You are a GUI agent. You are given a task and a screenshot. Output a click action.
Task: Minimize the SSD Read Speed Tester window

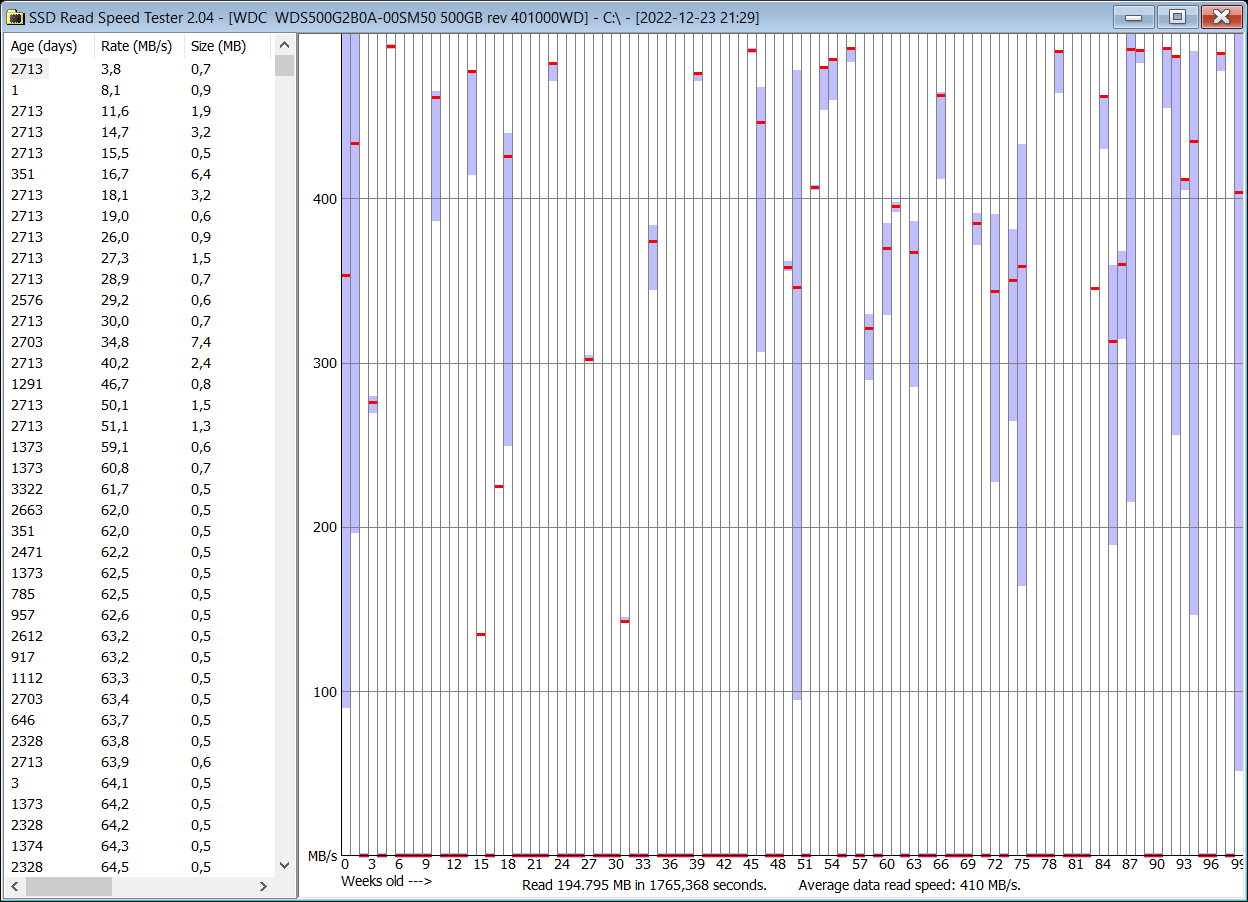[x=1133, y=16]
